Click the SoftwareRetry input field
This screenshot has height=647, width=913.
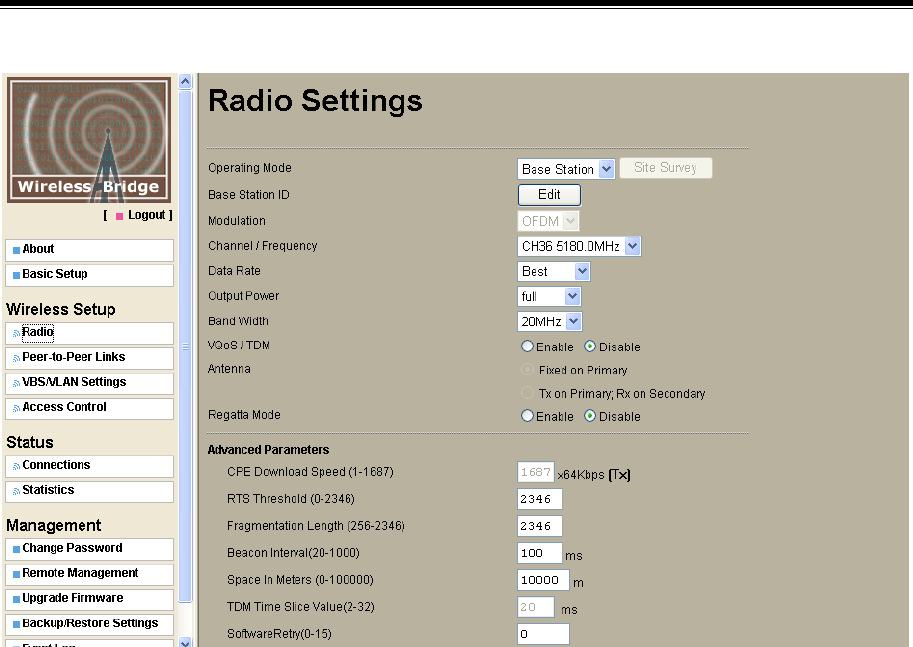[543, 634]
